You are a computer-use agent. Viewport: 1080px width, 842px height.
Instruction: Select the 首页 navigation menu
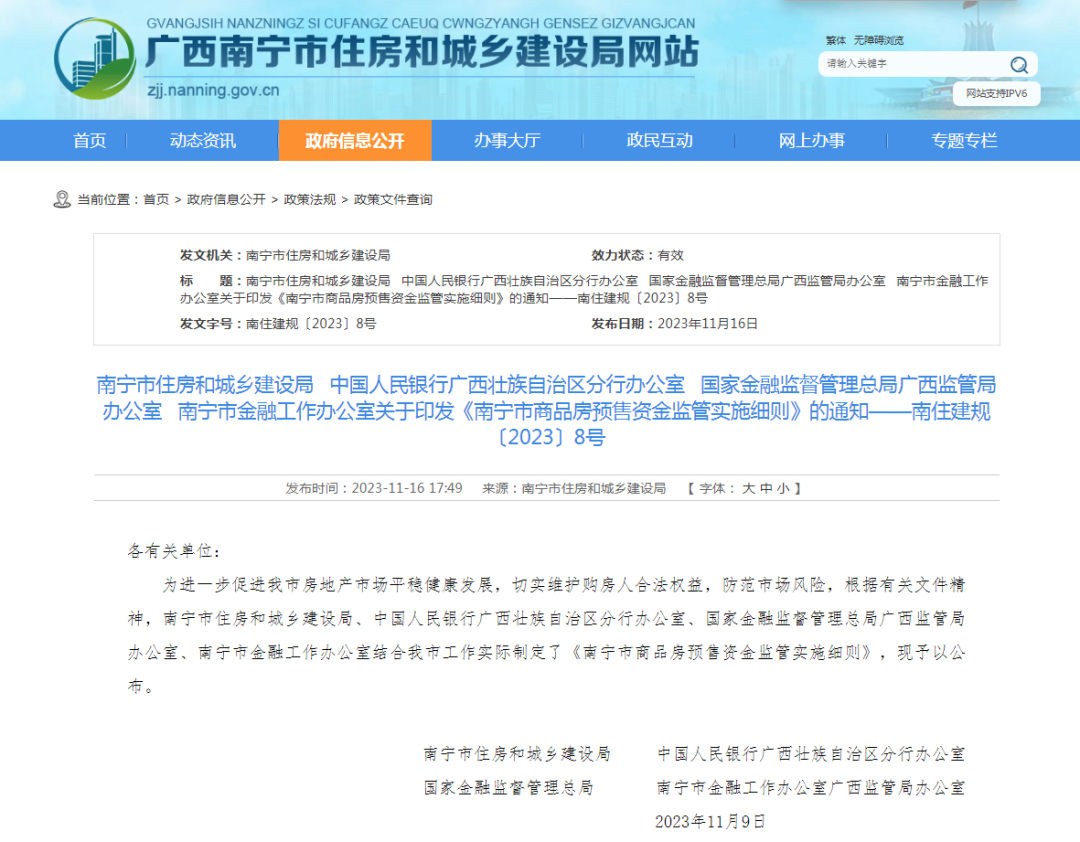tap(89, 140)
